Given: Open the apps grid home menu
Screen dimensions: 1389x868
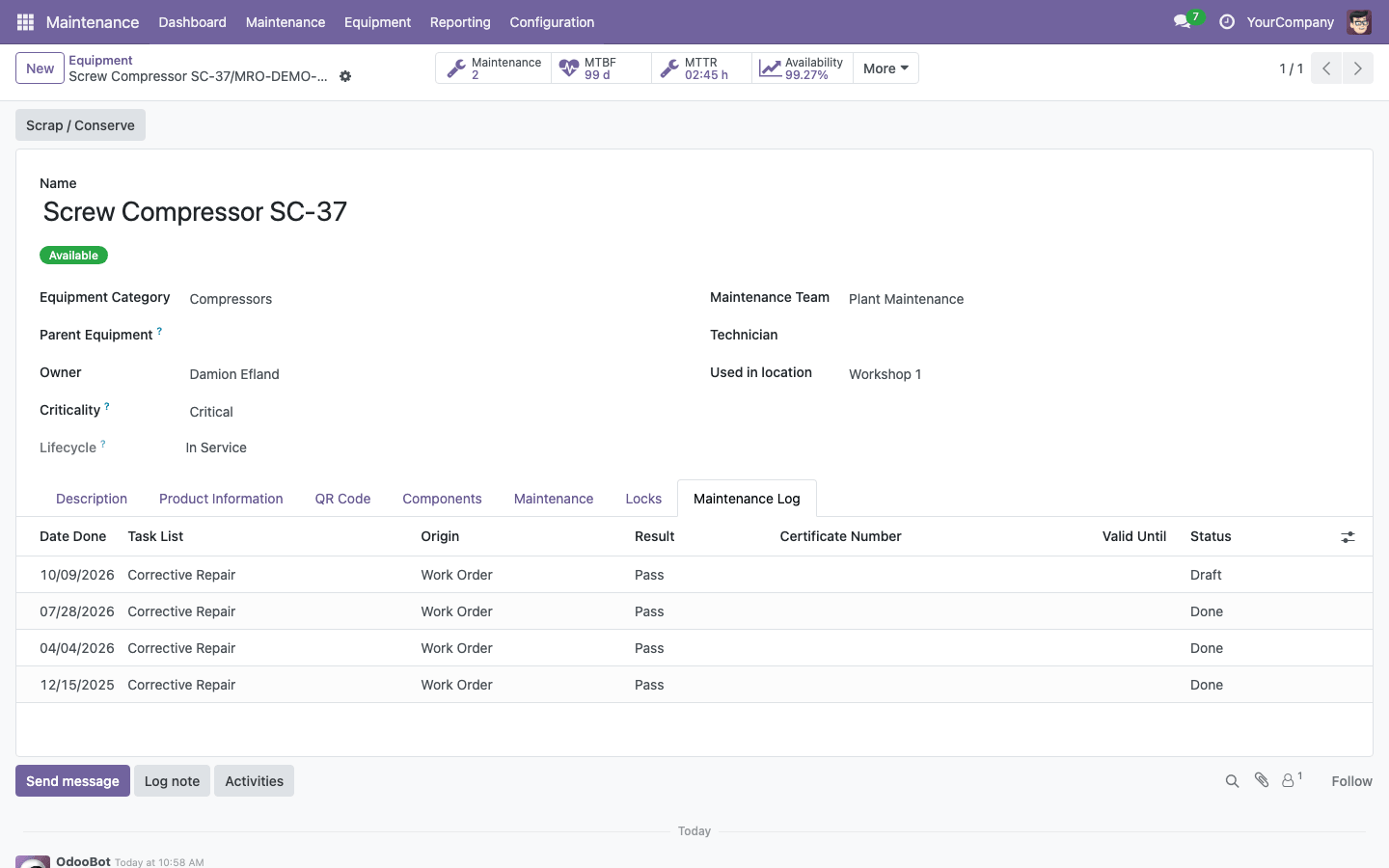Looking at the screenshot, I should tap(25, 22).
